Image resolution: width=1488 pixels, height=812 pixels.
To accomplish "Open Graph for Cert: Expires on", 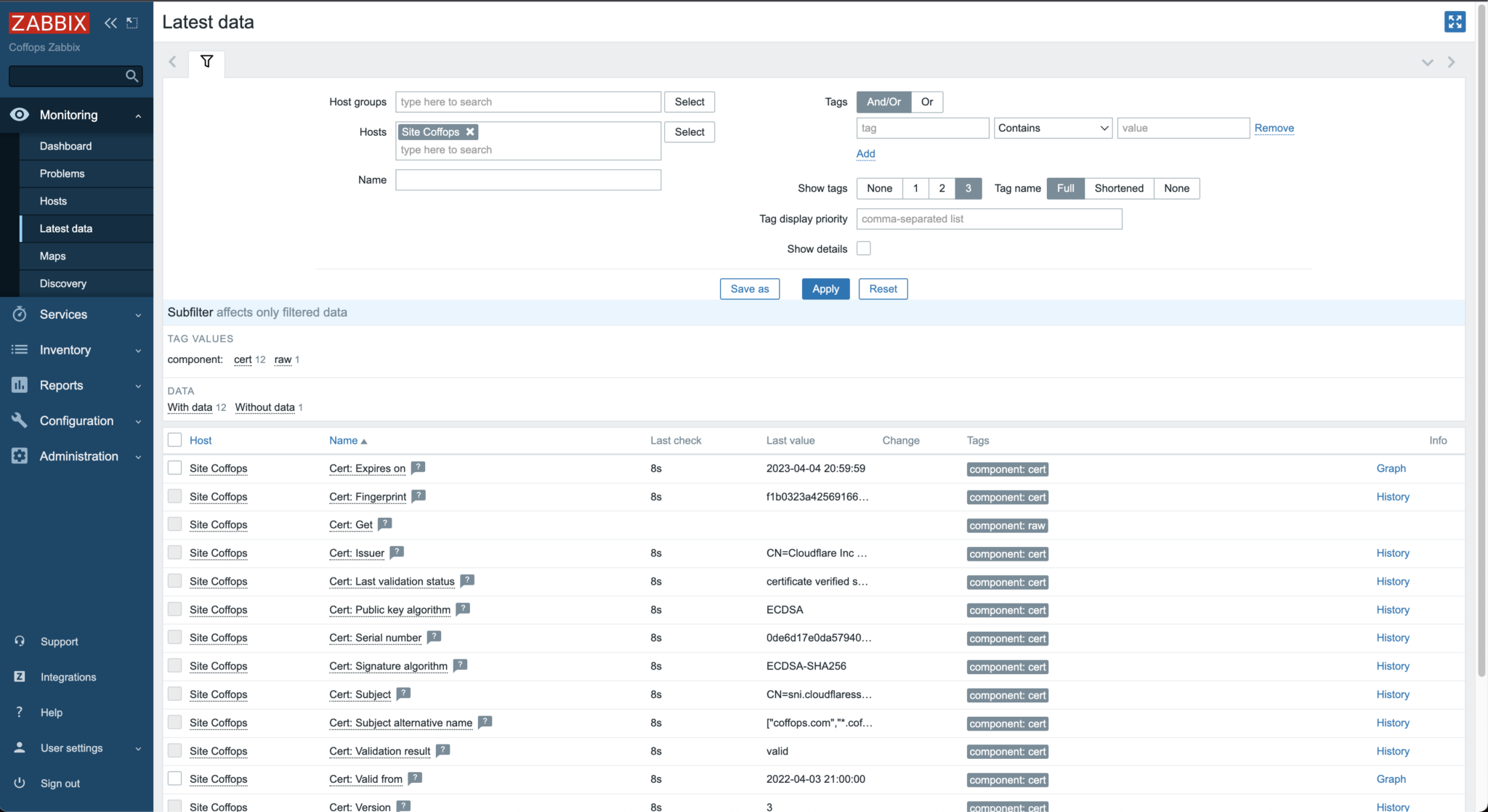I will [x=1390, y=468].
